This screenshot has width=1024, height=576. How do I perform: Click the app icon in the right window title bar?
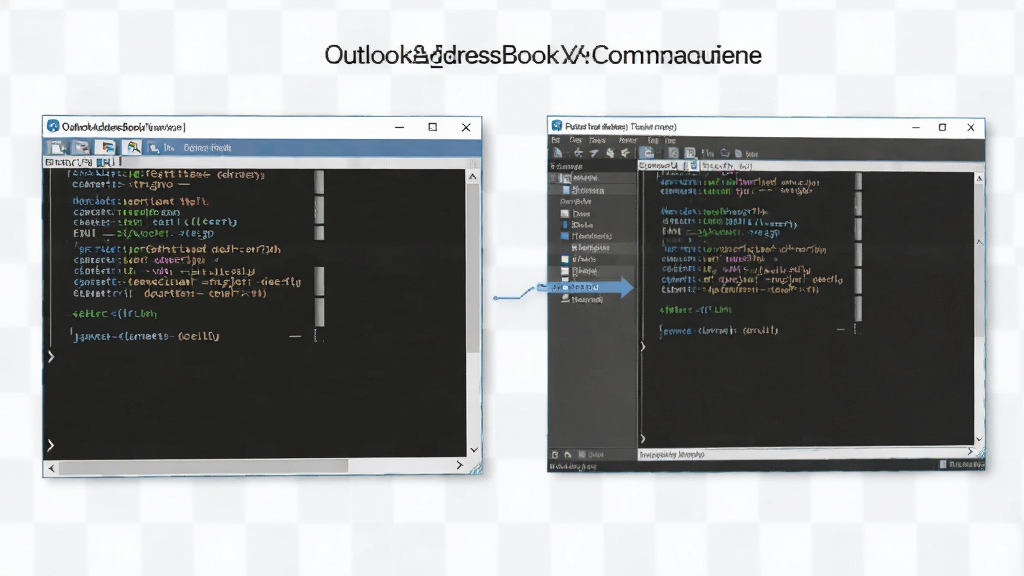point(556,125)
